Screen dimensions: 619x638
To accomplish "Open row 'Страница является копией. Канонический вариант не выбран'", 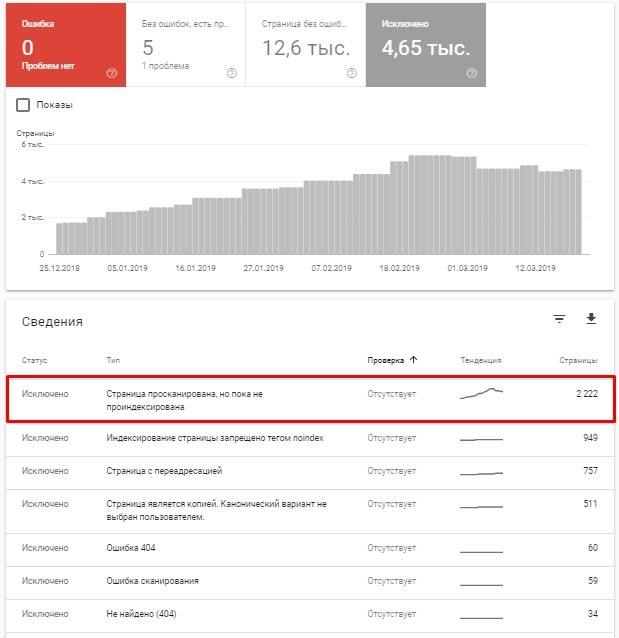I will point(310,511).
